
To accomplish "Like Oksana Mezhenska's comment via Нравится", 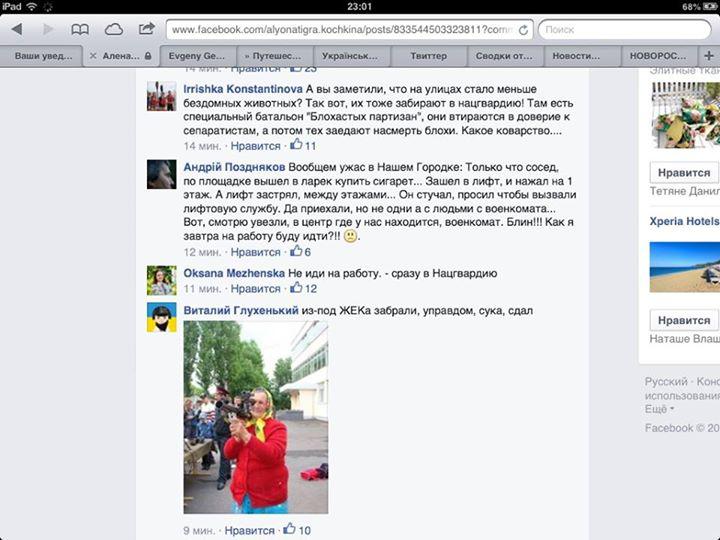I will [x=255, y=289].
